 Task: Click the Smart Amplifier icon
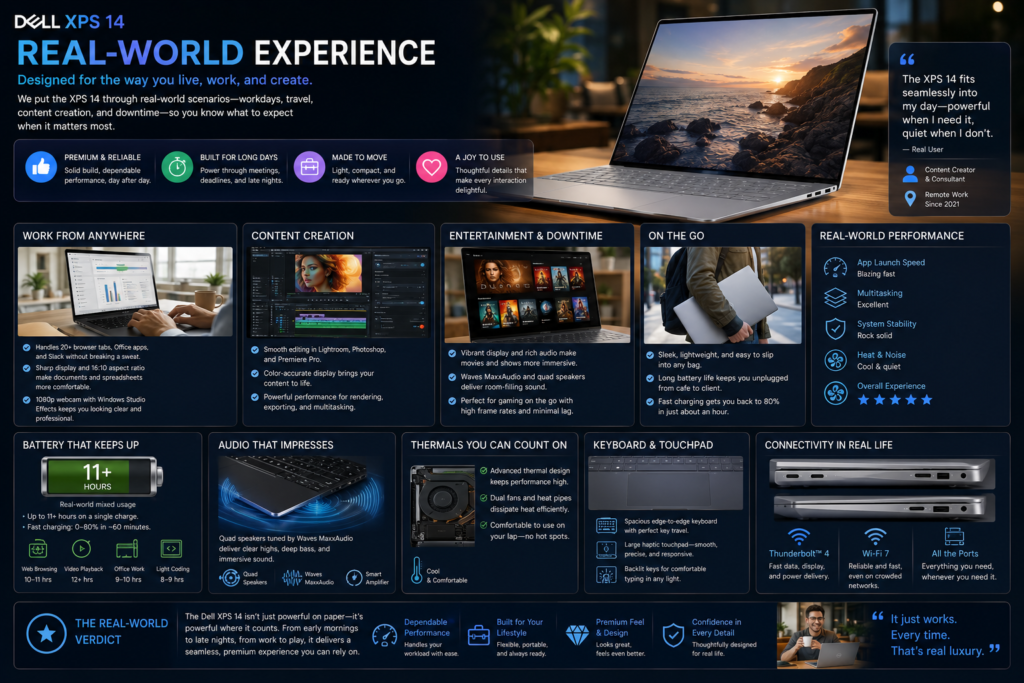pos(354,578)
